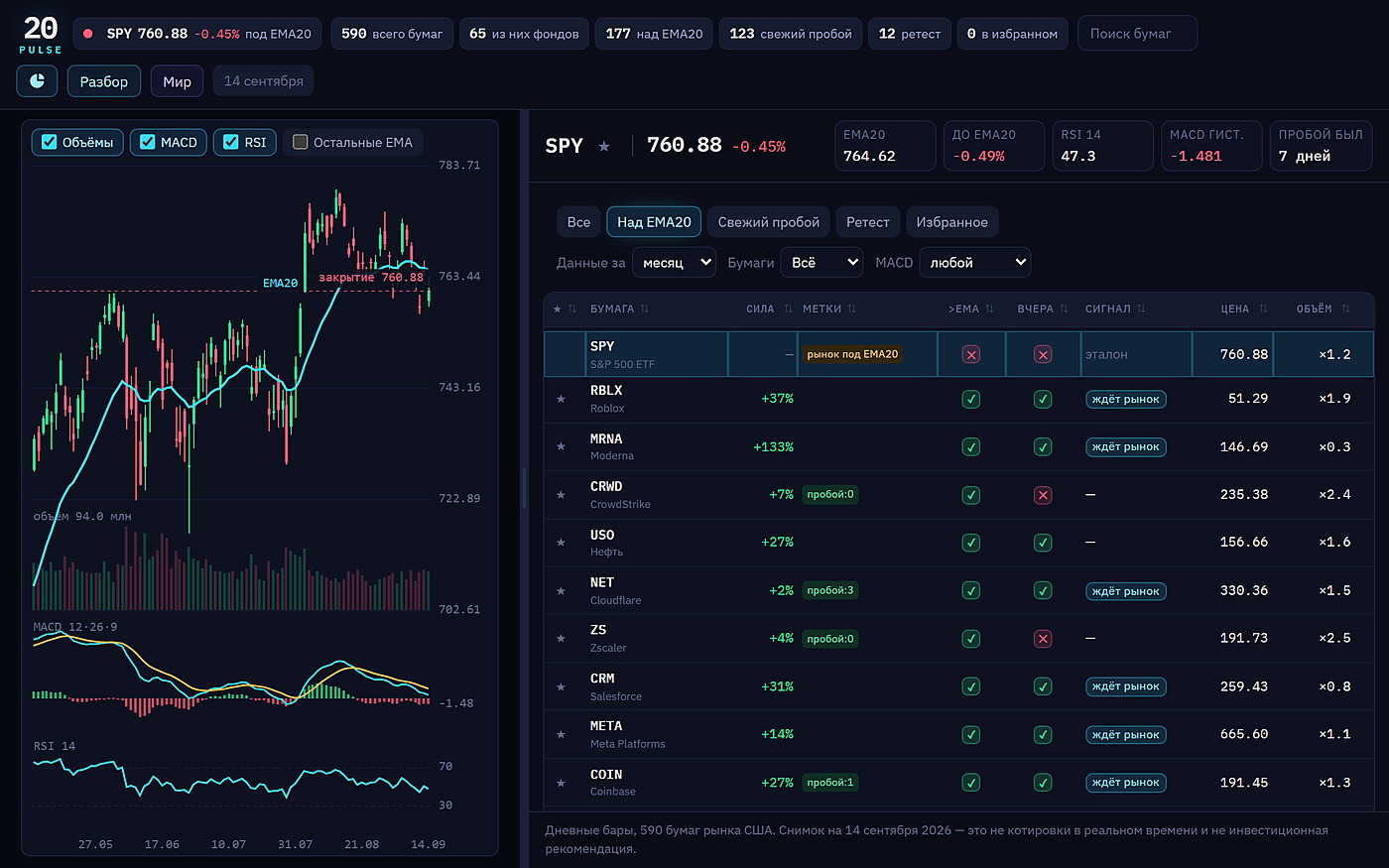Click пробой:3 tag in NET row
This screenshot has height=868, width=1389.
[830, 590]
